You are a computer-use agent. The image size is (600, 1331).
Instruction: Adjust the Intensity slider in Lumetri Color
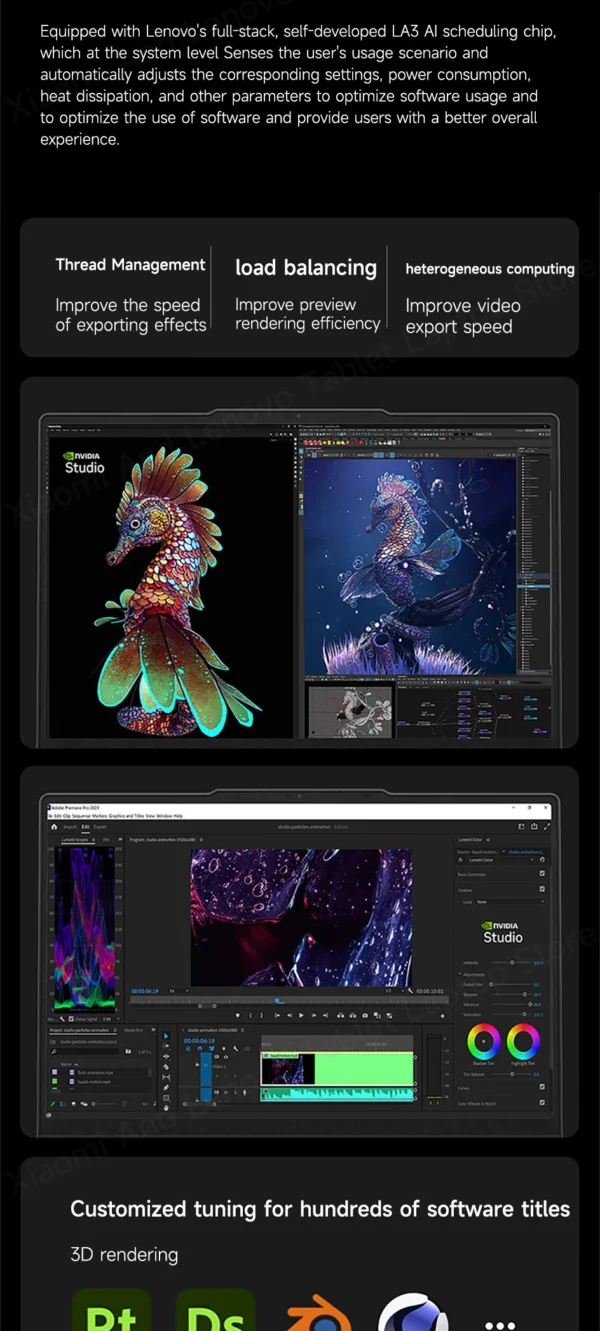(511, 963)
